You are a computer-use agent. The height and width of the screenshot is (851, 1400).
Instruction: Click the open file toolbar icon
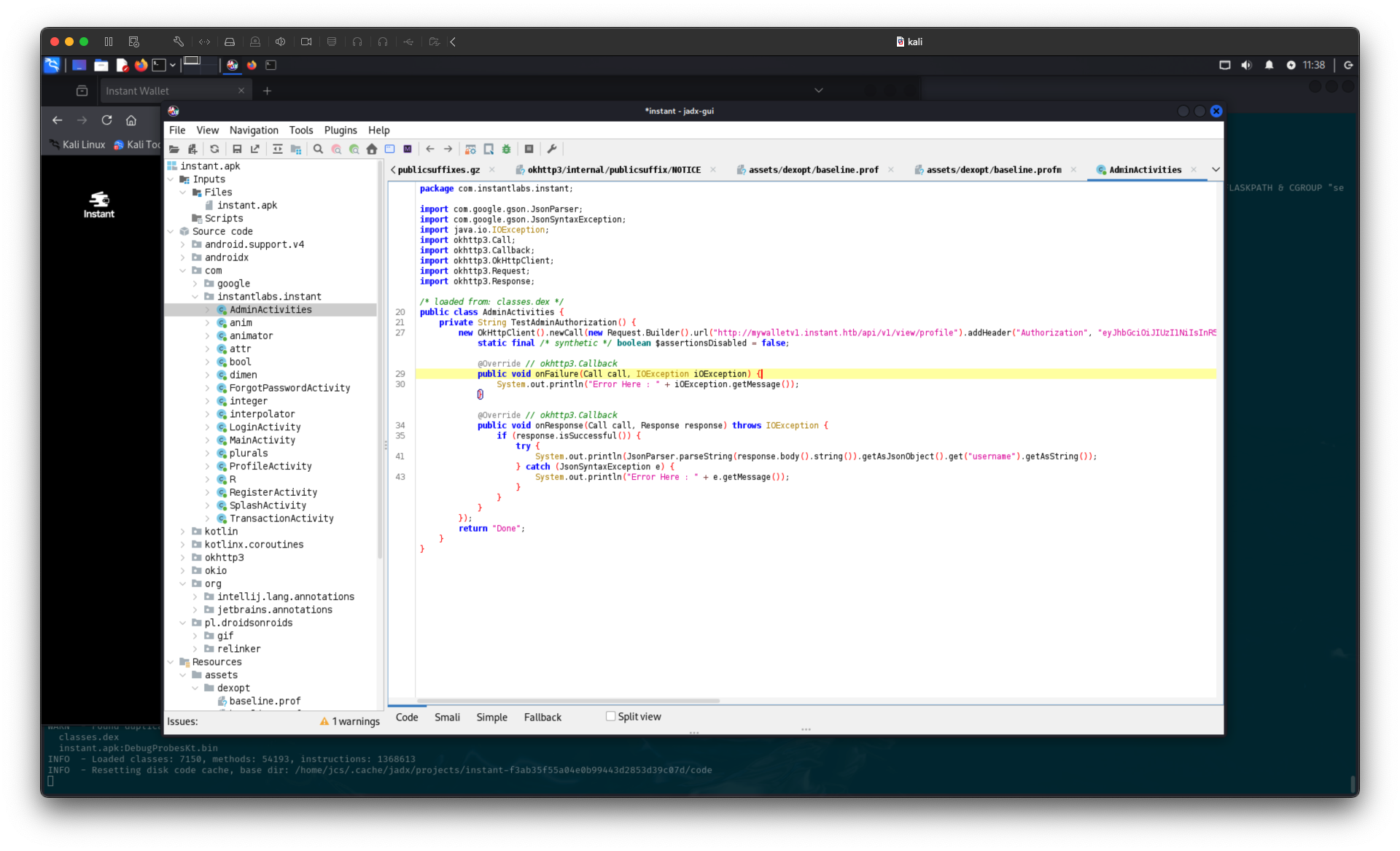pos(174,149)
